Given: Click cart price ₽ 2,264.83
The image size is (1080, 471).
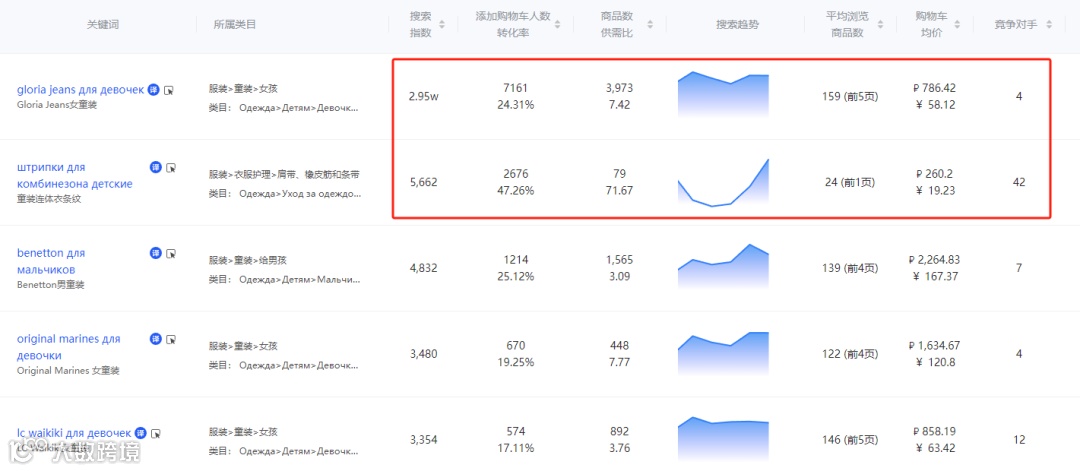Looking at the screenshot, I should click(x=934, y=260).
